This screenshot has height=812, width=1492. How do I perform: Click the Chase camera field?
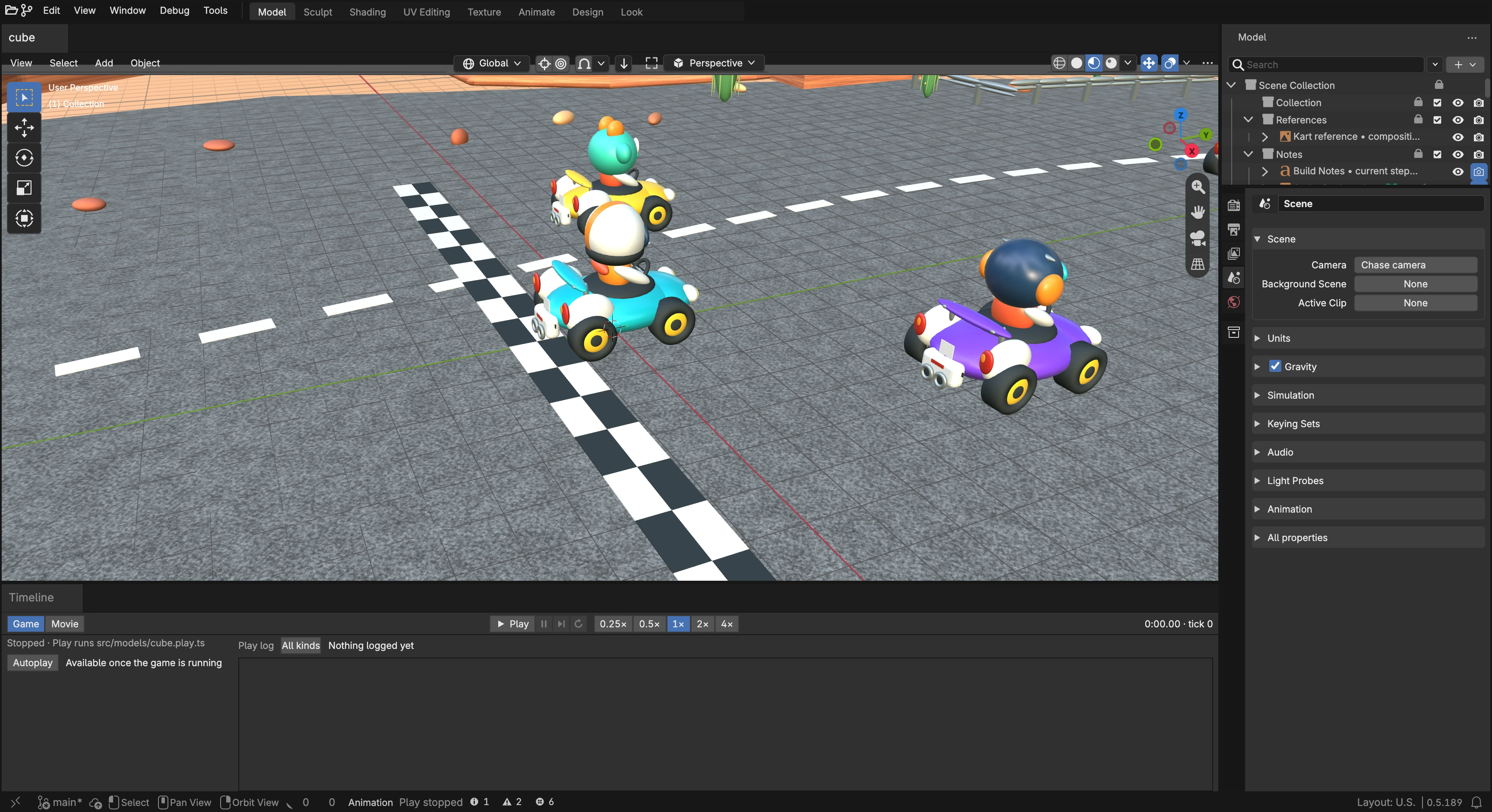pyautogui.click(x=1416, y=265)
